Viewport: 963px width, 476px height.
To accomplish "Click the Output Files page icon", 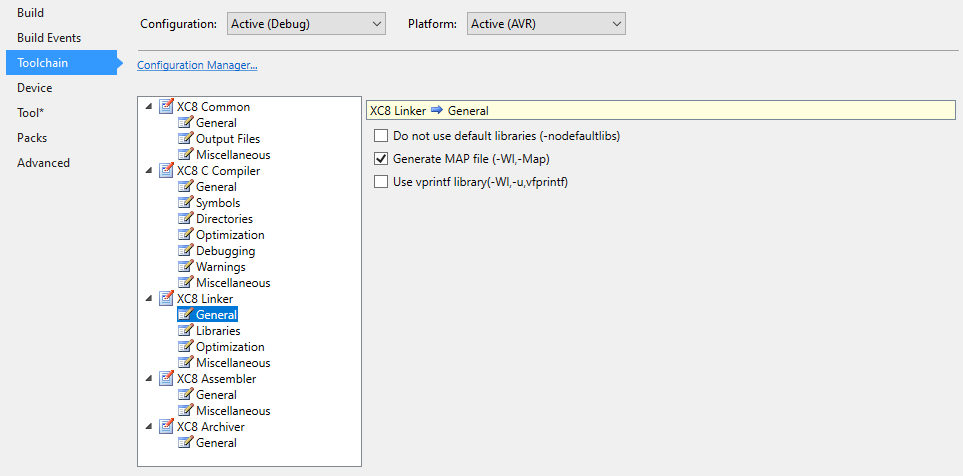I will (x=186, y=139).
